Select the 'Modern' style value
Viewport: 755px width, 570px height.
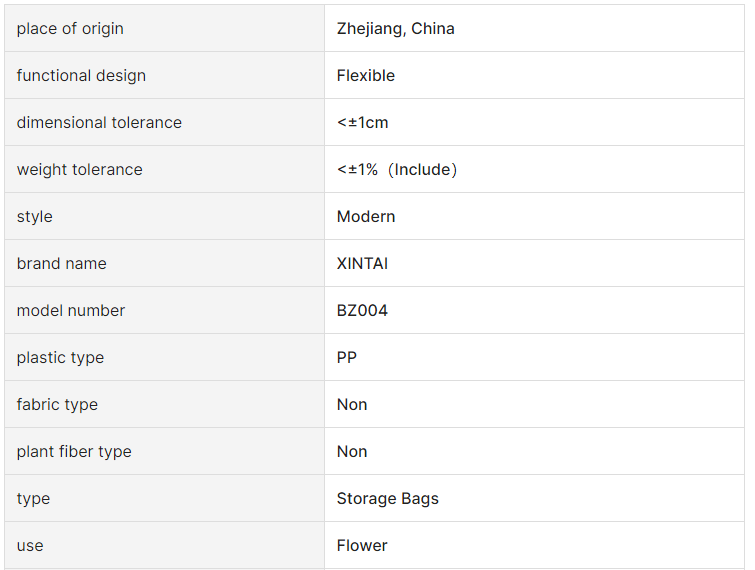point(366,217)
